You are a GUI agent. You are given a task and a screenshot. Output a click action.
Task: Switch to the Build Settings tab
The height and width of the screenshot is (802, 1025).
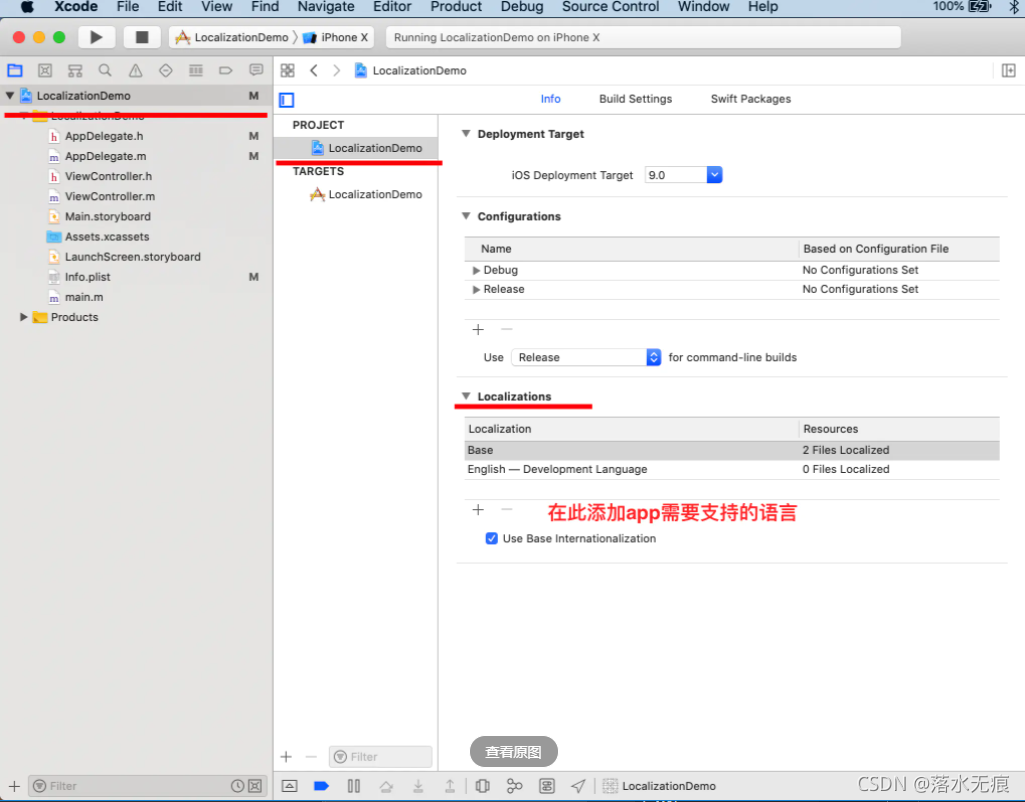(635, 99)
